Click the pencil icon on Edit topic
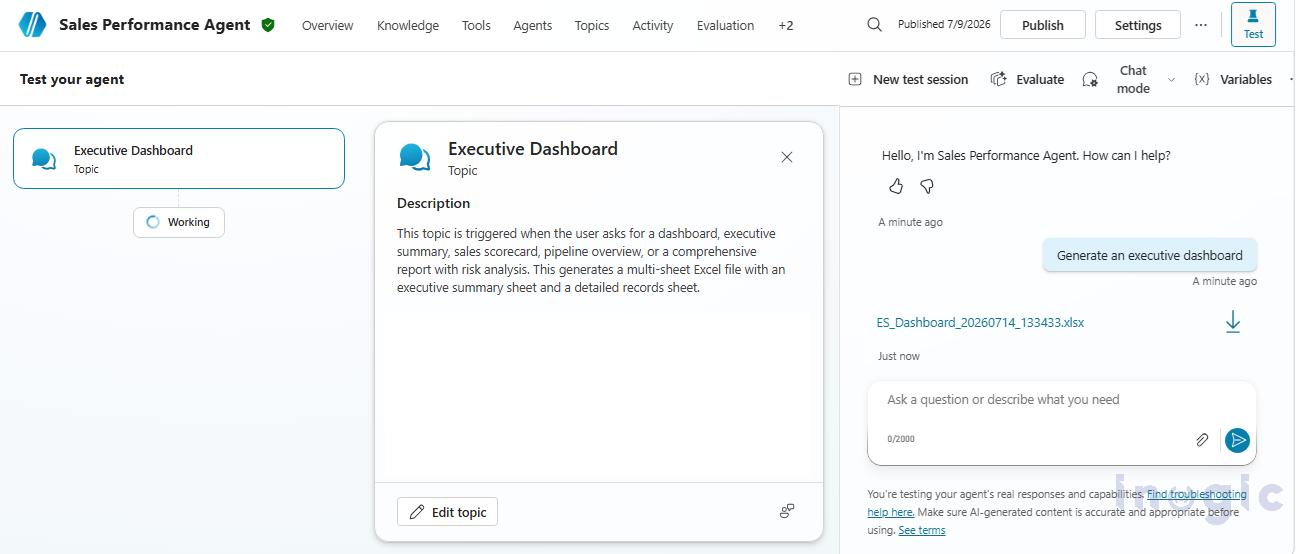The width and height of the screenshot is (1297, 554). [417, 512]
